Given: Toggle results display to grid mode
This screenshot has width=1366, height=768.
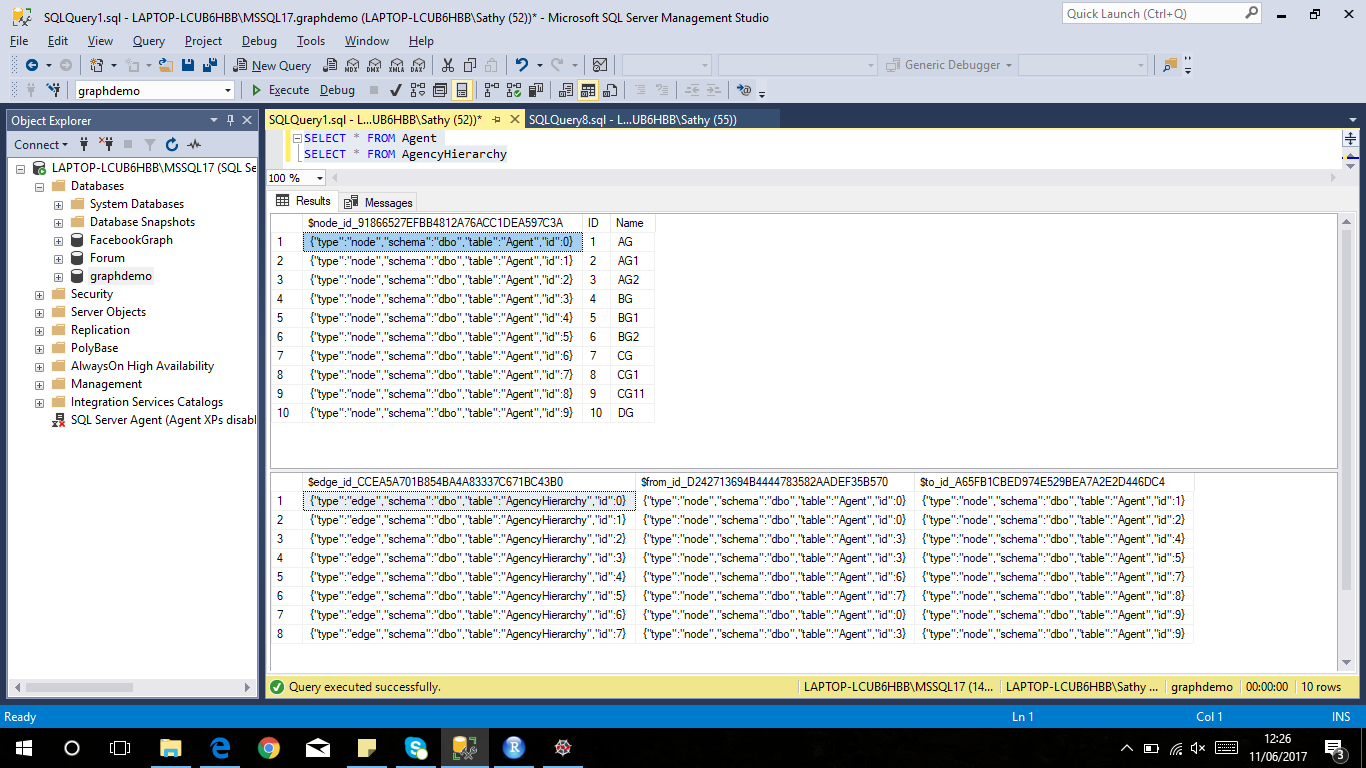Looking at the screenshot, I should coord(588,90).
